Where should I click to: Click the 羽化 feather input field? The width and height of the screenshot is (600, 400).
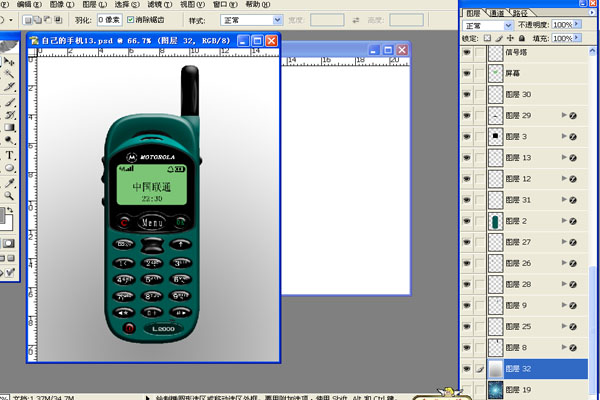[109, 20]
